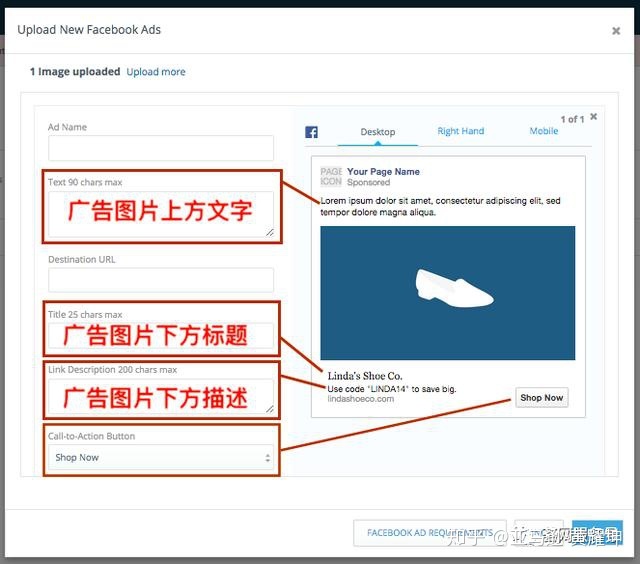
Task: Remove the ad using the X beside 1 of 1
Action: click(x=593, y=117)
